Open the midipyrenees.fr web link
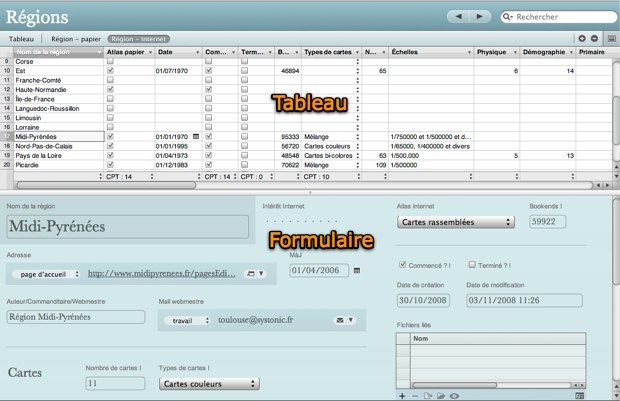620x401 pixels. pyautogui.click(x=162, y=273)
